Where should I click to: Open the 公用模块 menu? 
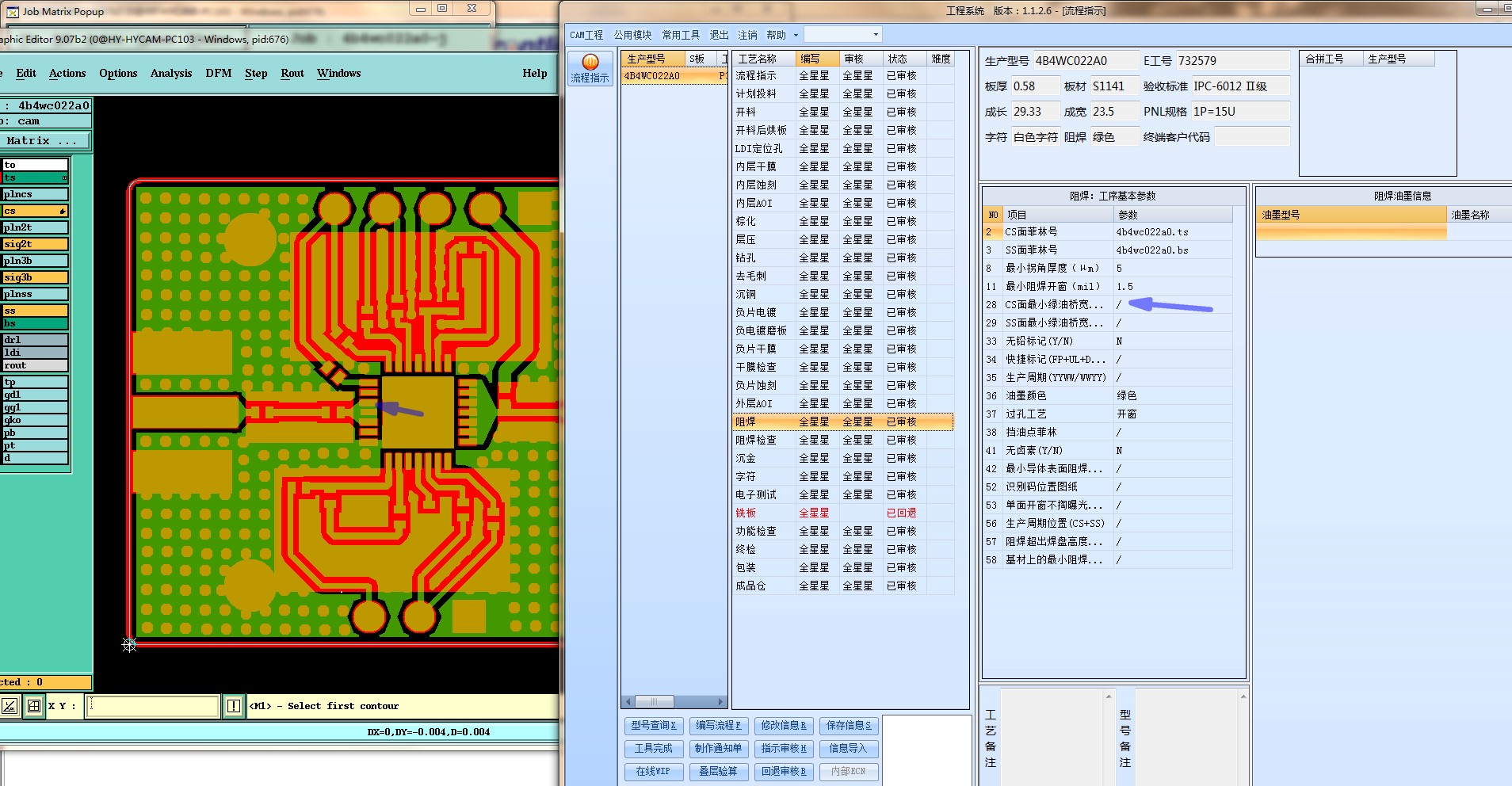(x=632, y=35)
